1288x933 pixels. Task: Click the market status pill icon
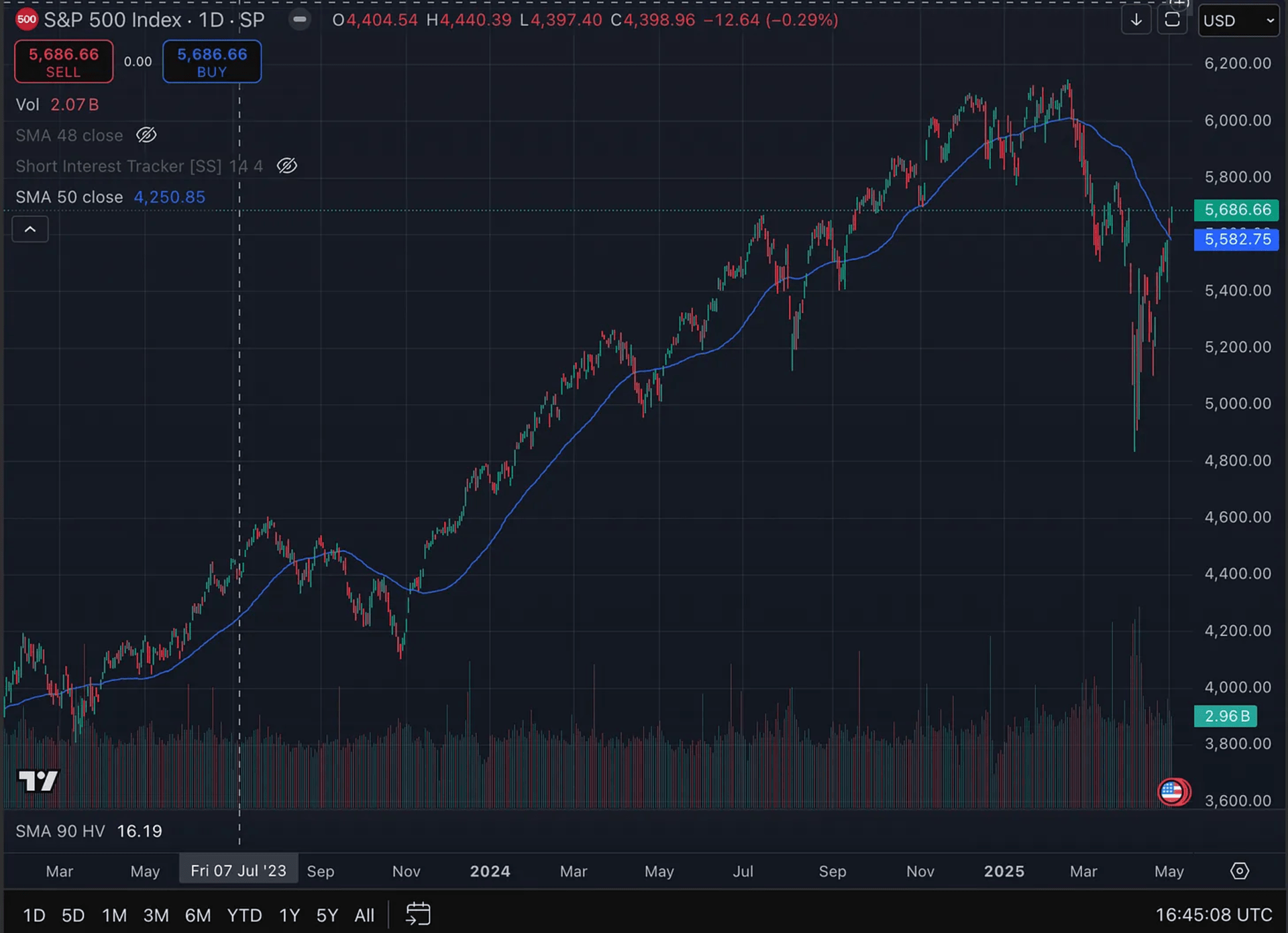pos(300,19)
